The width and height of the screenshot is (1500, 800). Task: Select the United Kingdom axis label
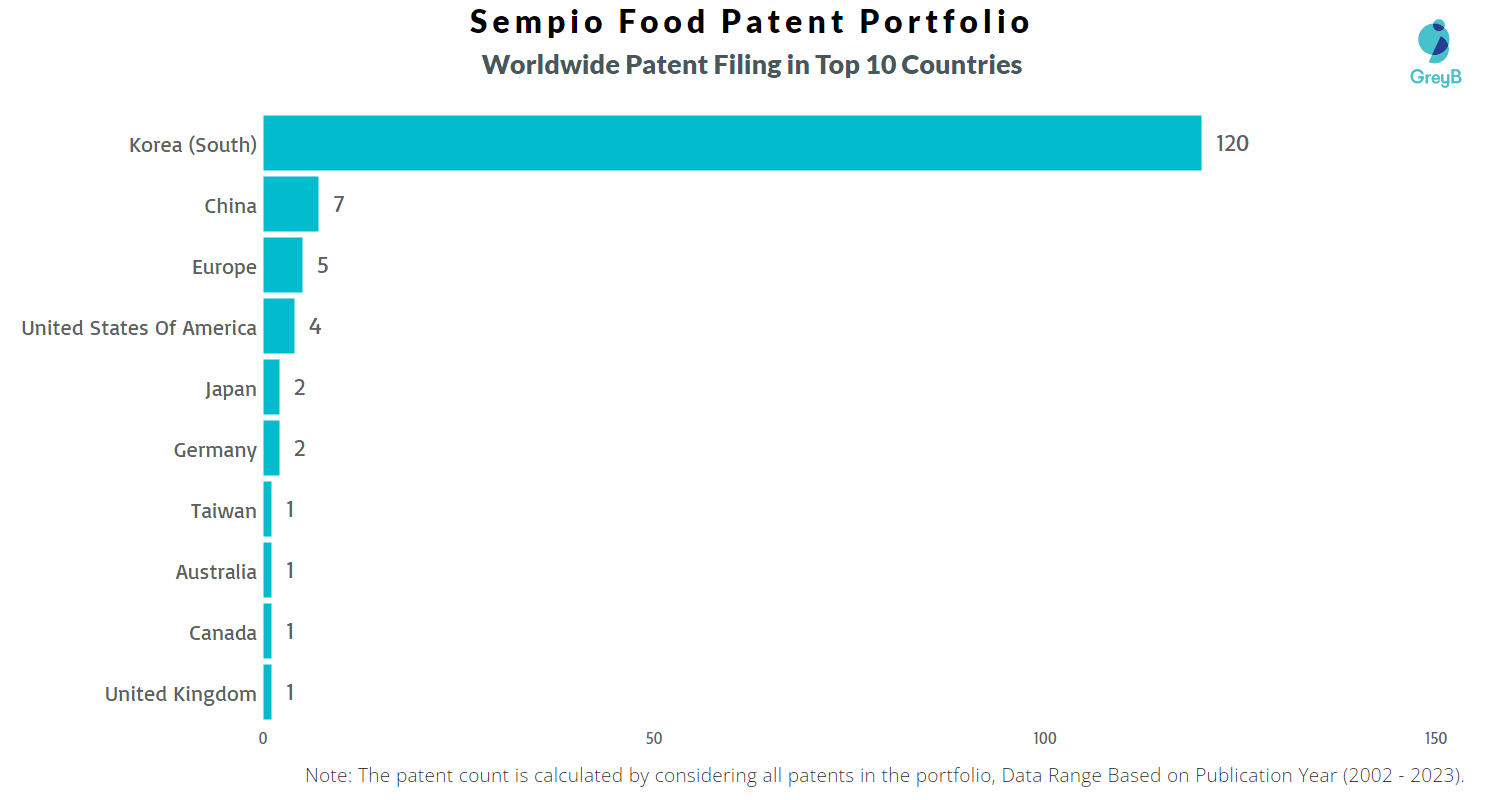[181, 694]
